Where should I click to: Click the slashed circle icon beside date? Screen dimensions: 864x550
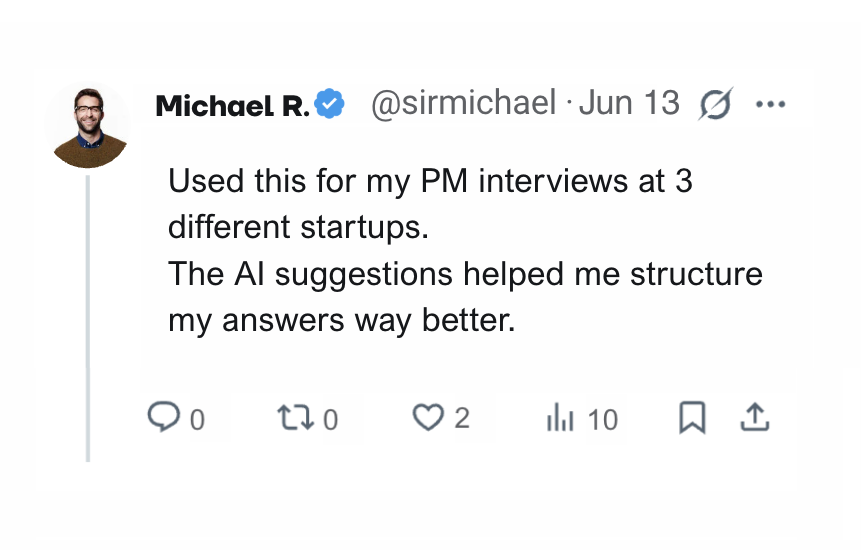point(716,104)
